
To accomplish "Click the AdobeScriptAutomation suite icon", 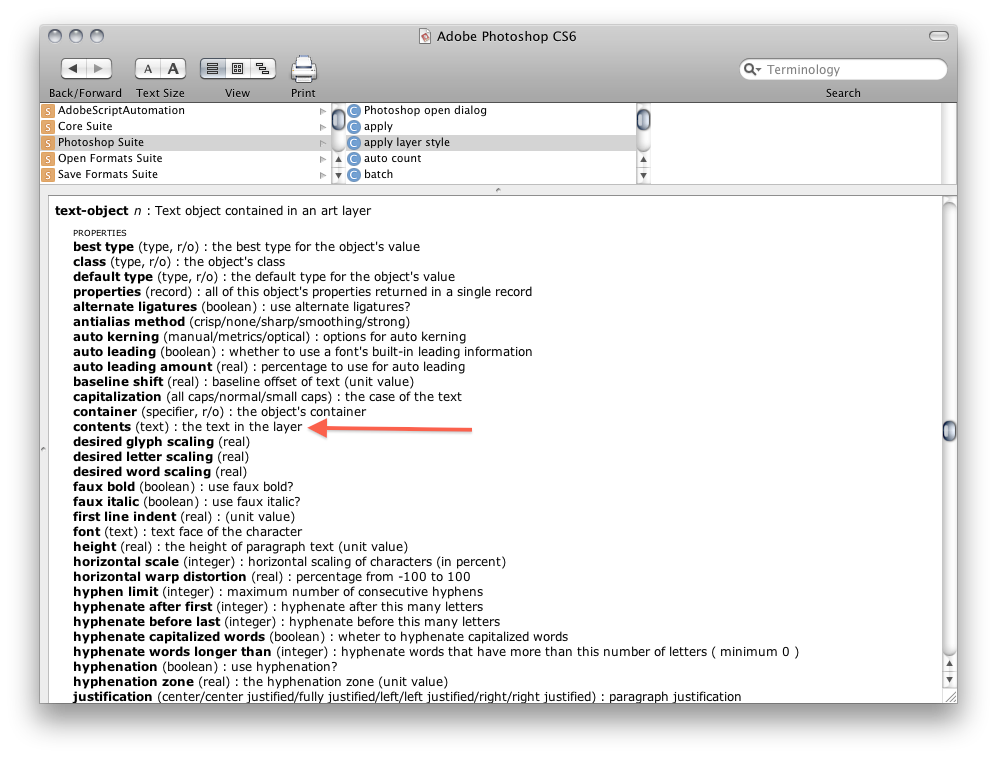I will coord(48,111).
